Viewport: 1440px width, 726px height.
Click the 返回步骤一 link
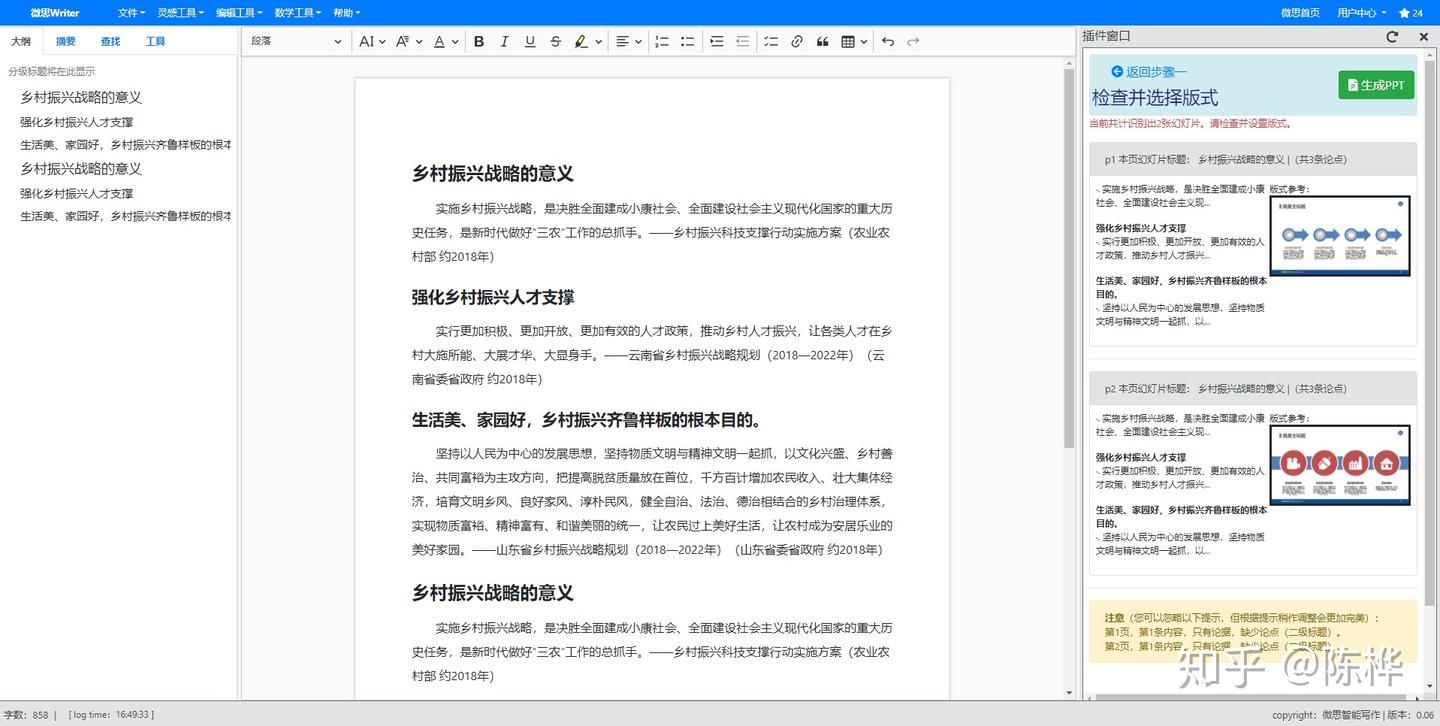(x=1149, y=72)
